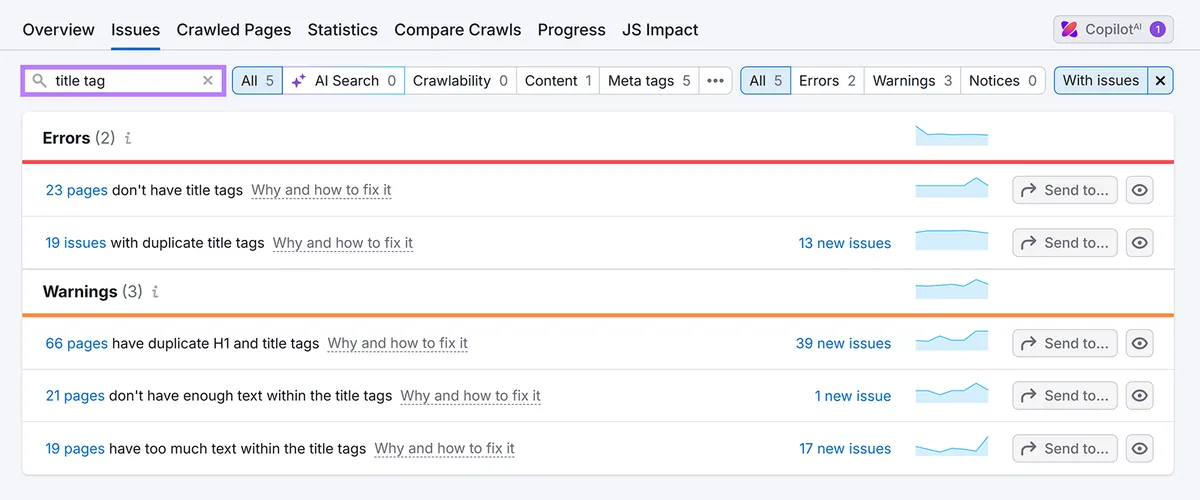The height and width of the screenshot is (500, 1200).
Task: Toggle the With issues filter
Action: point(1101,81)
